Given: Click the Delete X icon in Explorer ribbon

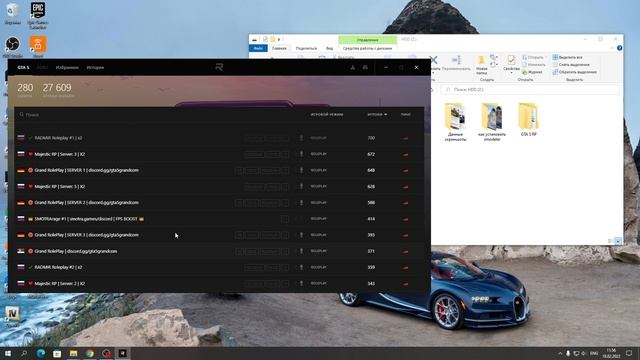Looking at the screenshot, I should 434,60.
